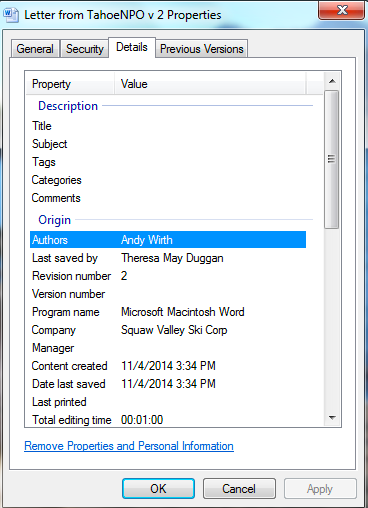
Task: Click the Company value Squaw Valley Ski Corp
Action: pyautogui.click(x=174, y=330)
